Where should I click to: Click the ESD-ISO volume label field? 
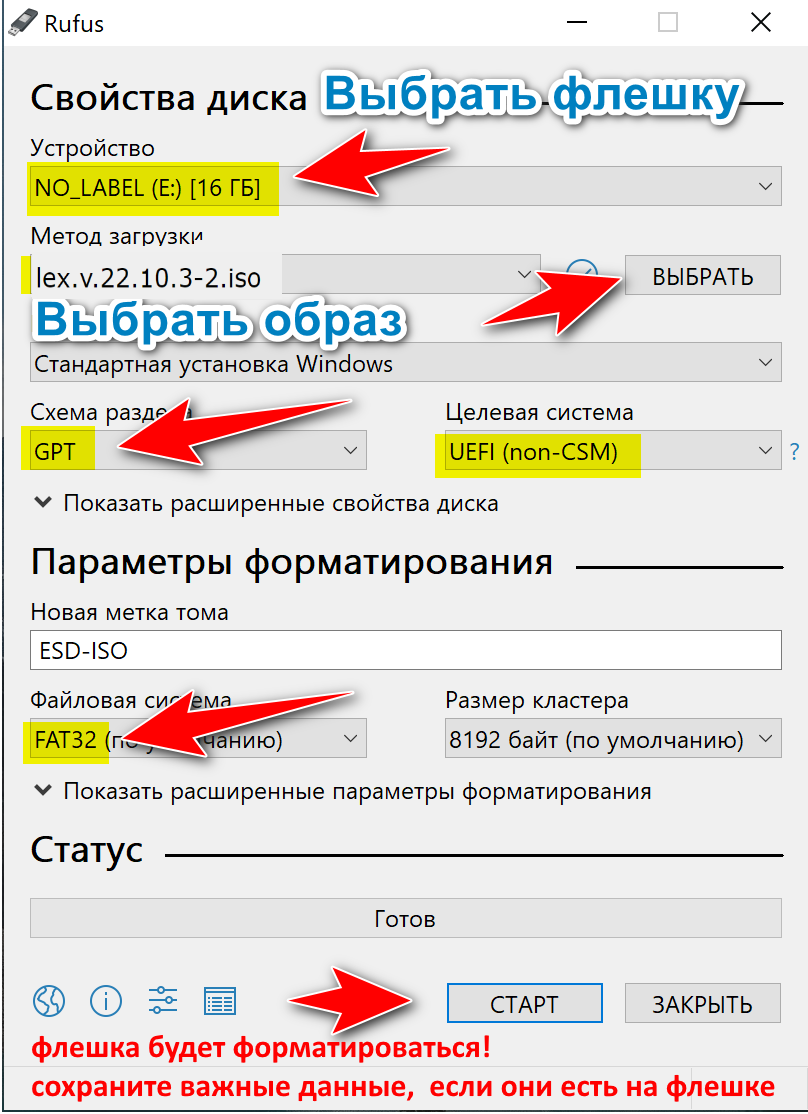point(406,650)
